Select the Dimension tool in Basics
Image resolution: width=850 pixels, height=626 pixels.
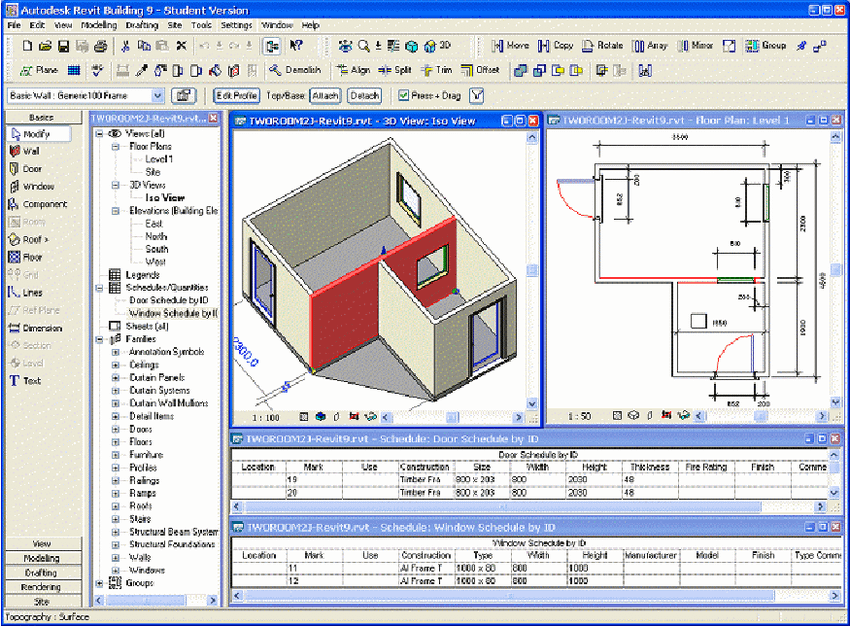click(35, 328)
